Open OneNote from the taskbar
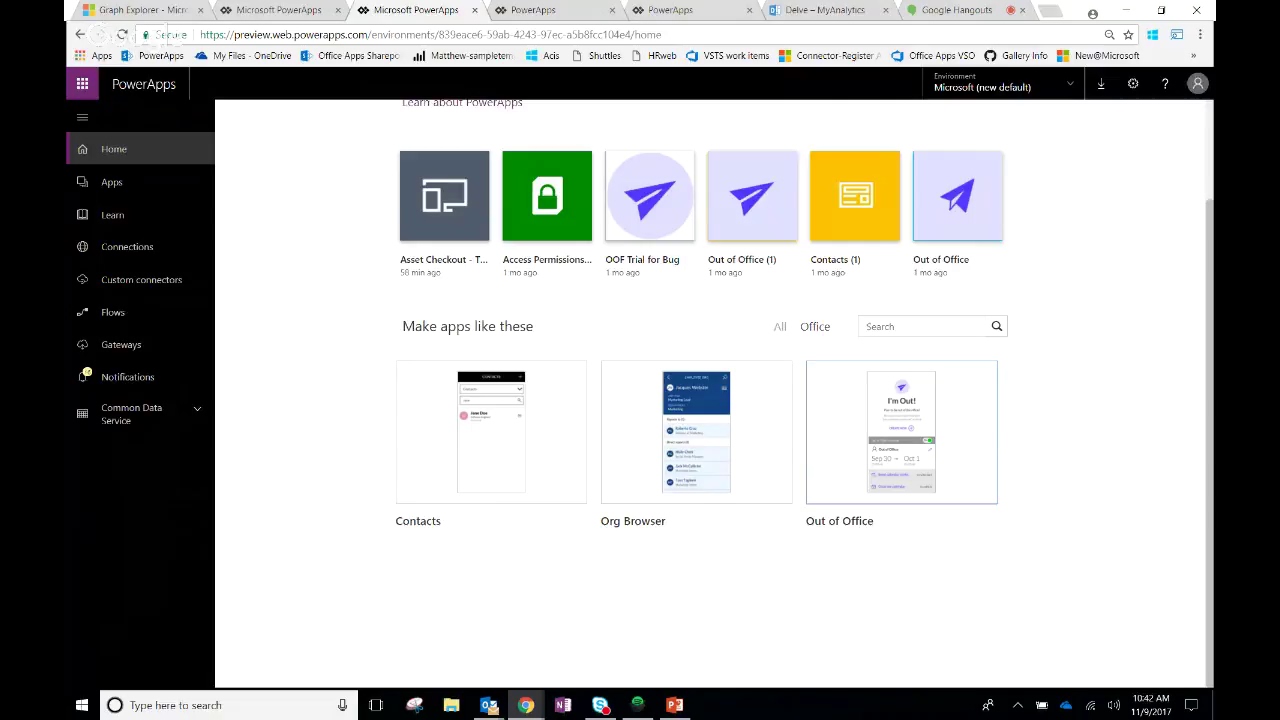This screenshot has height=720, width=1280. (x=563, y=705)
